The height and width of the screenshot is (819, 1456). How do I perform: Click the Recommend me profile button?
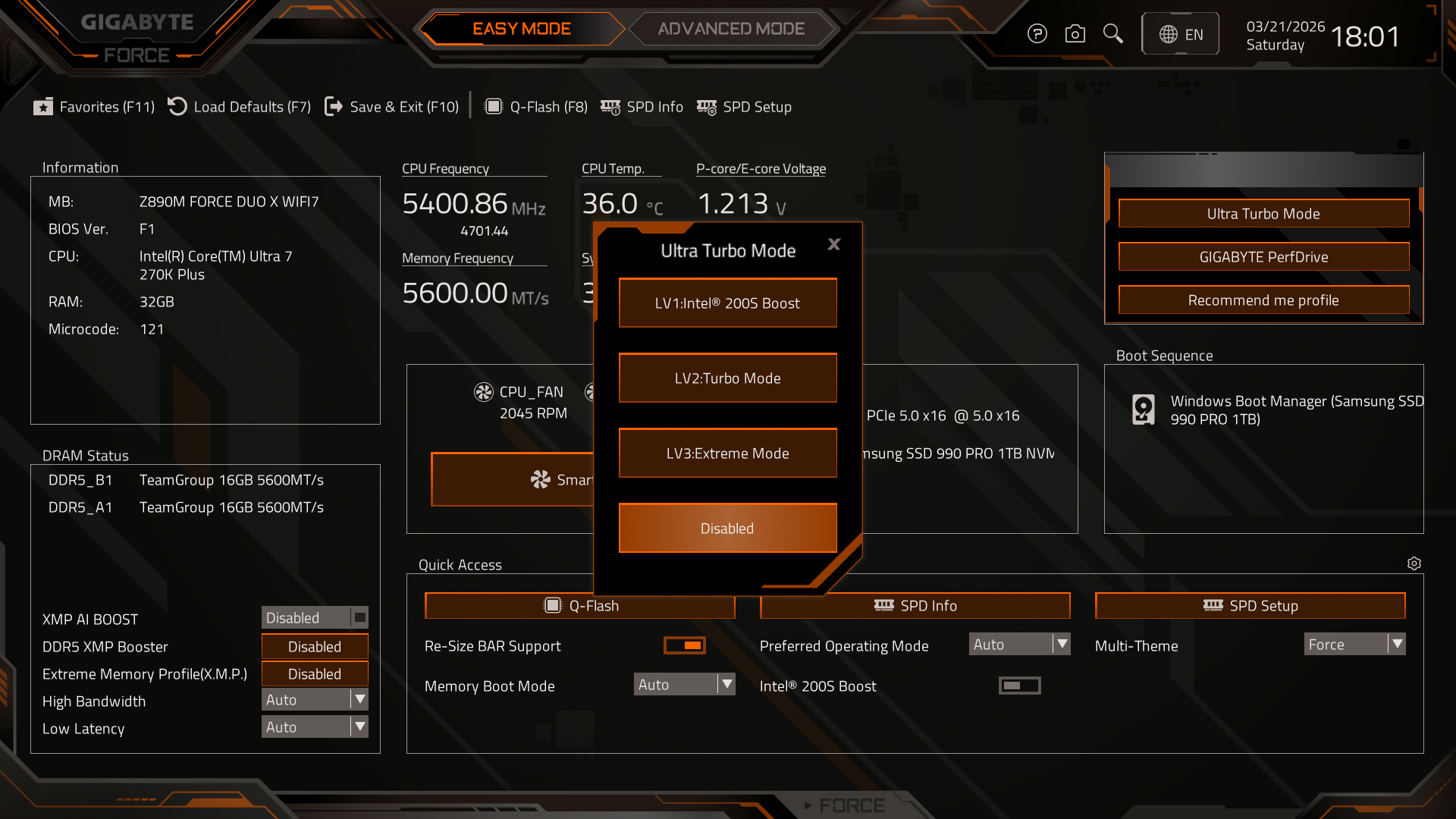pyautogui.click(x=1263, y=300)
